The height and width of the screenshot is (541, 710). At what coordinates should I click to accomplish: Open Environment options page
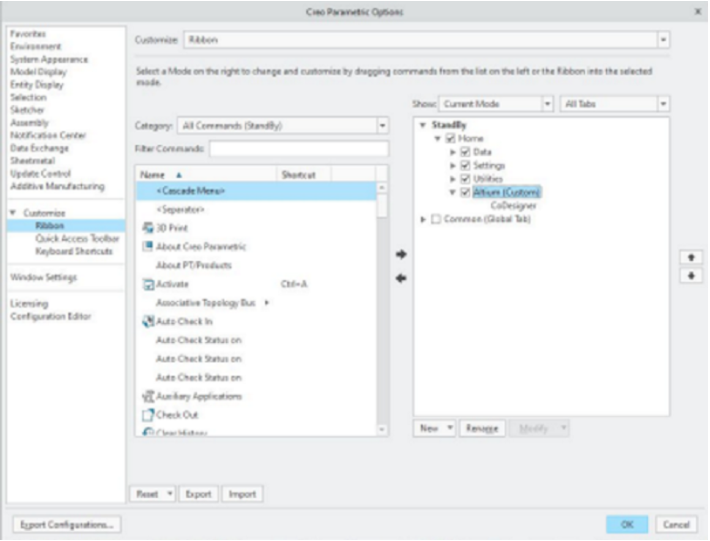pyautogui.click(x=36, y=46)
